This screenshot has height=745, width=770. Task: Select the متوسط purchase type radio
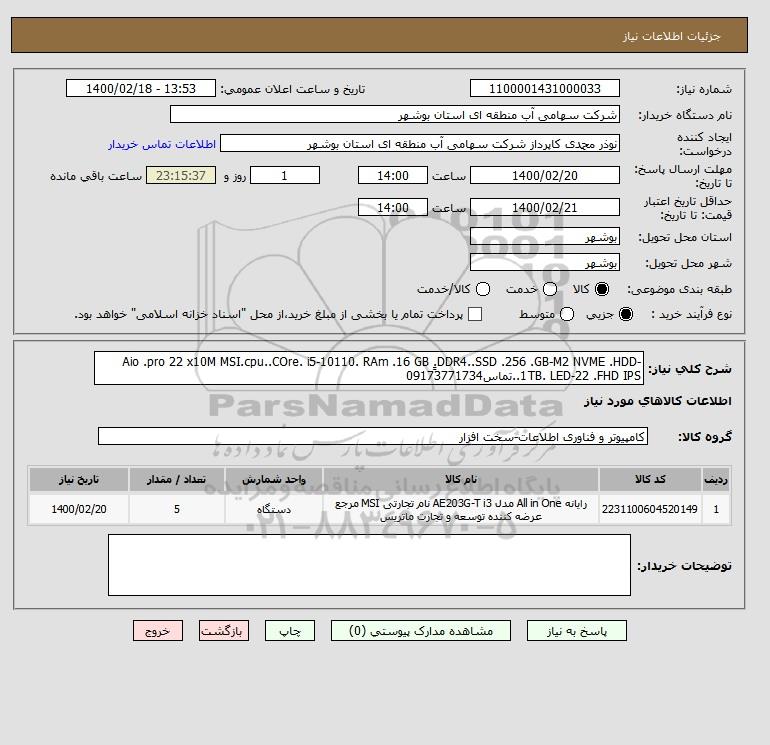[x=567, y=314]
